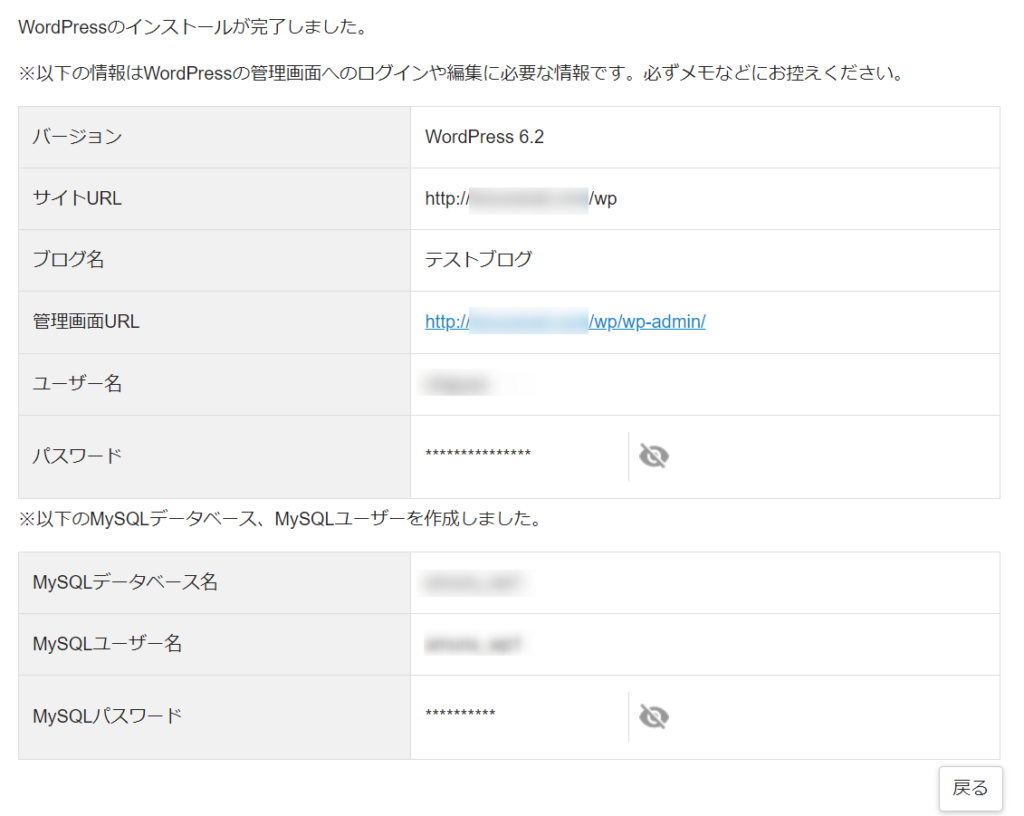Click the note advising メモなどにお控えください
The image size is (1024, 816).
(461, 73)
